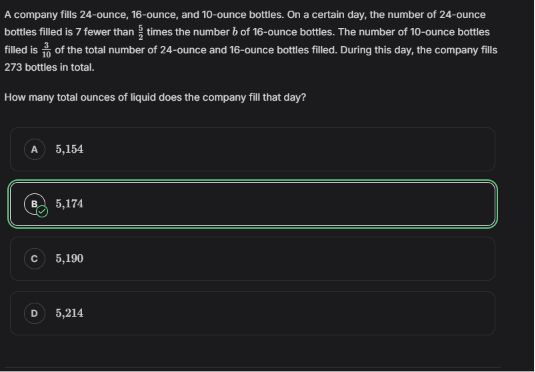Image resolution: width=535 pixels, height=372 pixels.
Task: Click the green checkmark badge on option B
Action: (x=42, y=212)
